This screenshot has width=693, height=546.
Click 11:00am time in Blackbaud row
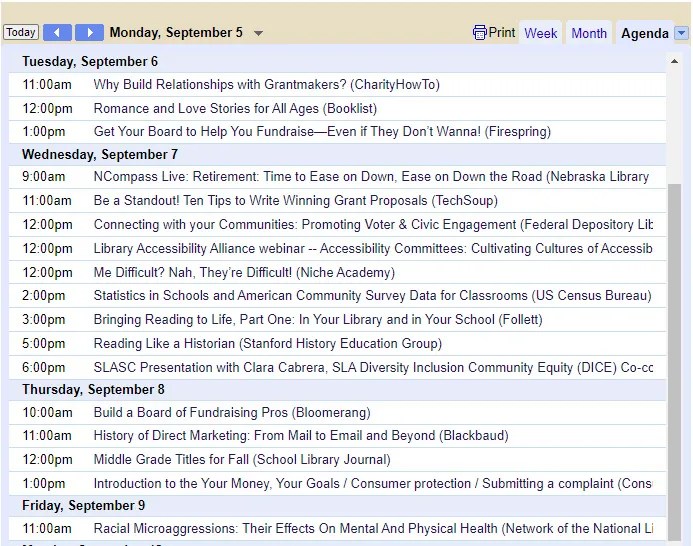pyautogui.click(x=47, y=435)
